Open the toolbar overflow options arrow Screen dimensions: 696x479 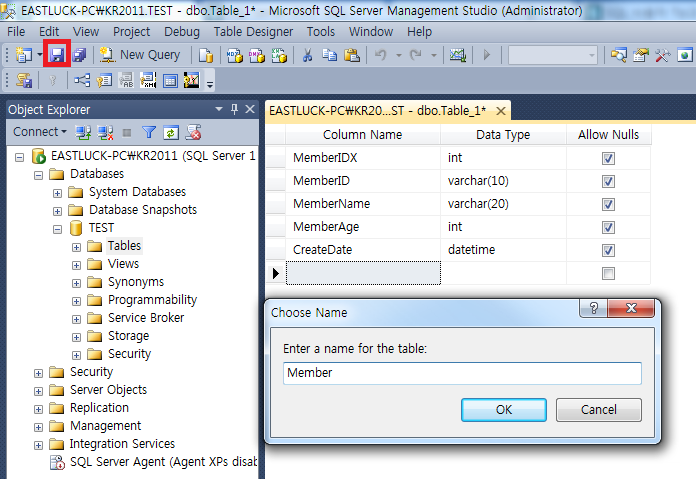click(210, 84)
